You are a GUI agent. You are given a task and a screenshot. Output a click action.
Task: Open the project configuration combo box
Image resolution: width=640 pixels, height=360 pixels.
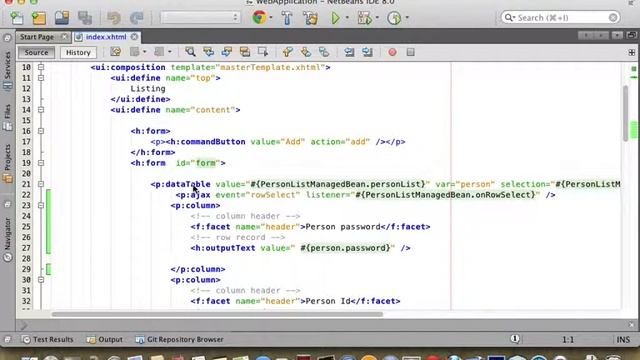(x=200, y=18)
